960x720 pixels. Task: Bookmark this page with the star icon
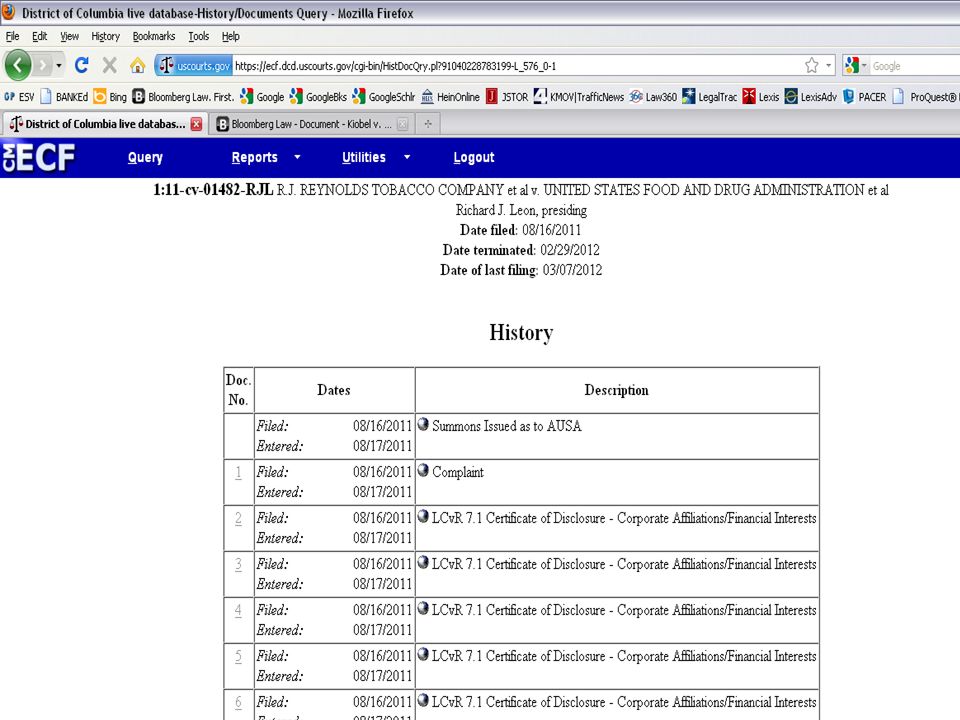coord(812,66)
